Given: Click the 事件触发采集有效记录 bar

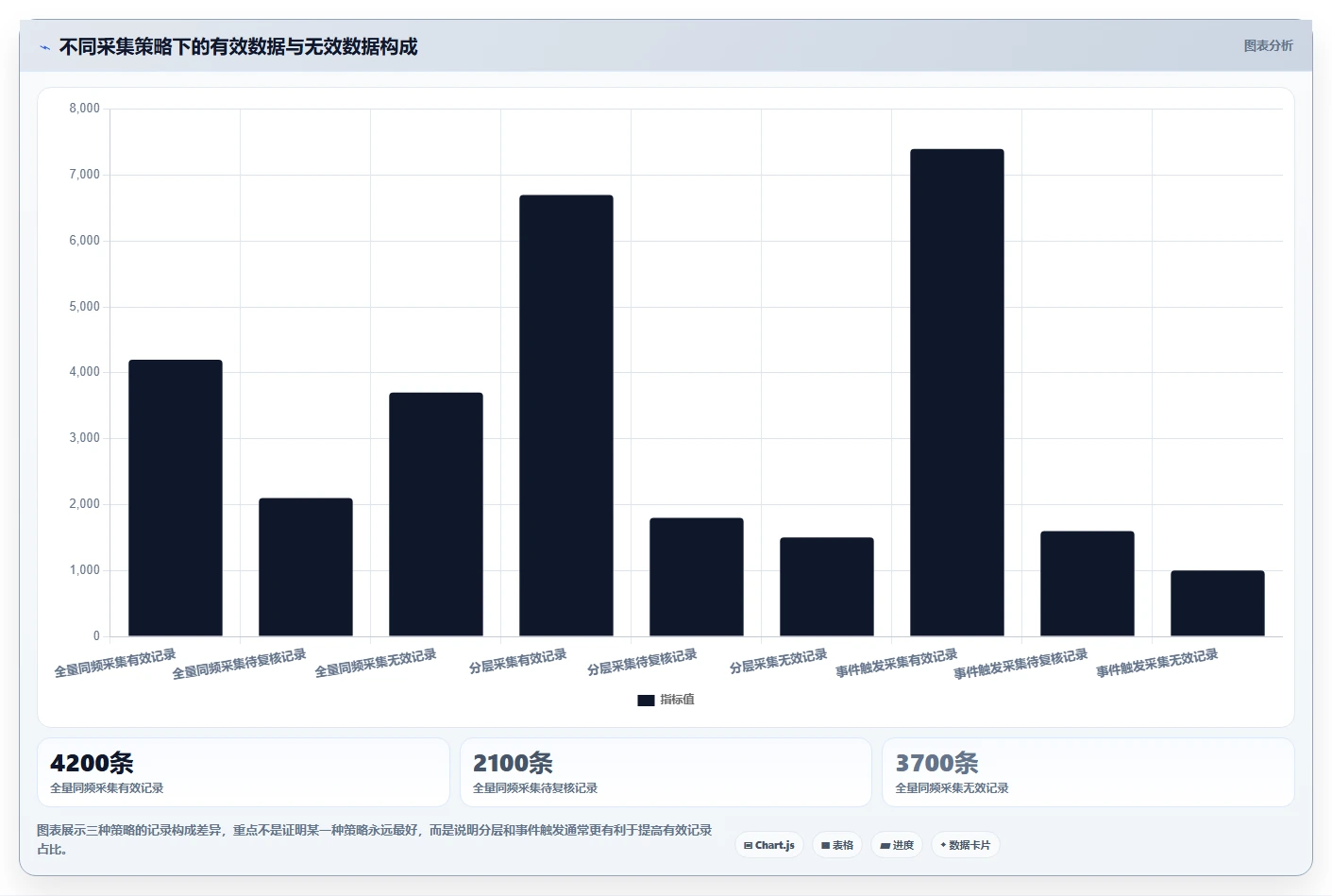Looking at the screenshot, I should [x=957, y=393].
